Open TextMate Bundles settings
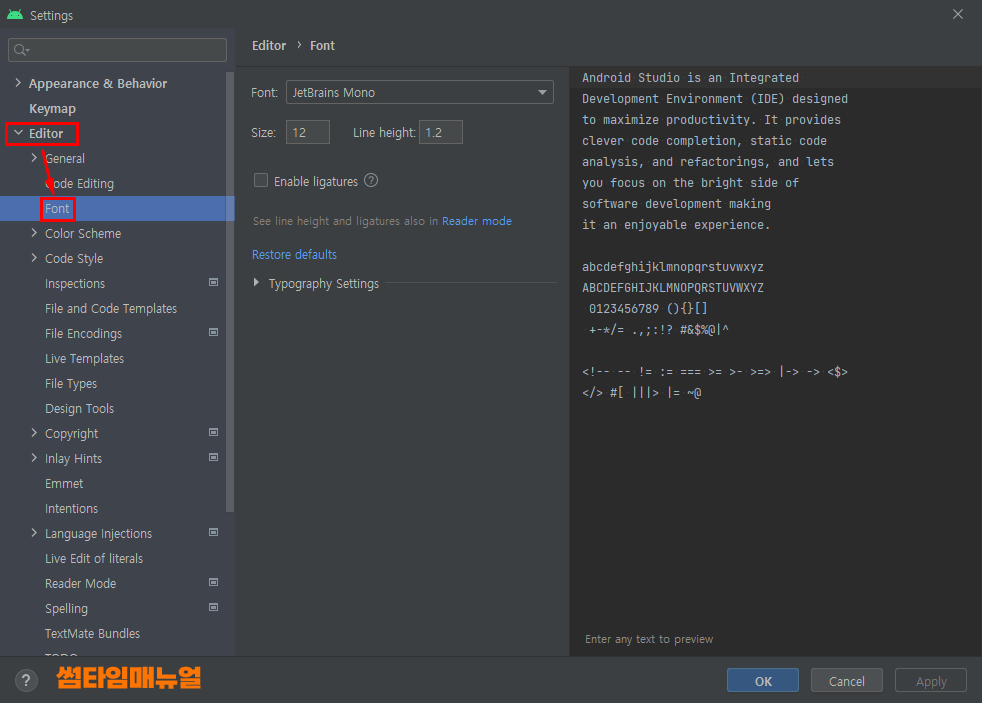 click(x=92, y=634)
